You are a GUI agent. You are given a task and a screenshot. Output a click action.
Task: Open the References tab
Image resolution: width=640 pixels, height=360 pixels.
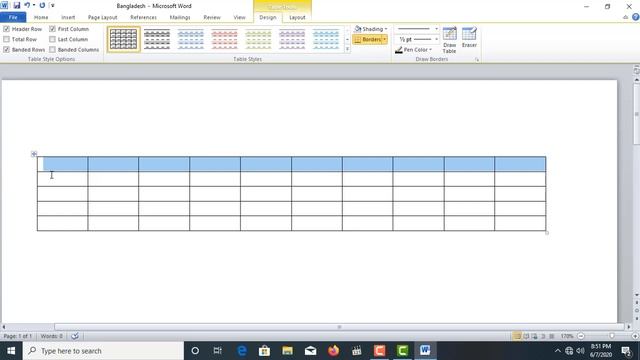pos(143,18)
